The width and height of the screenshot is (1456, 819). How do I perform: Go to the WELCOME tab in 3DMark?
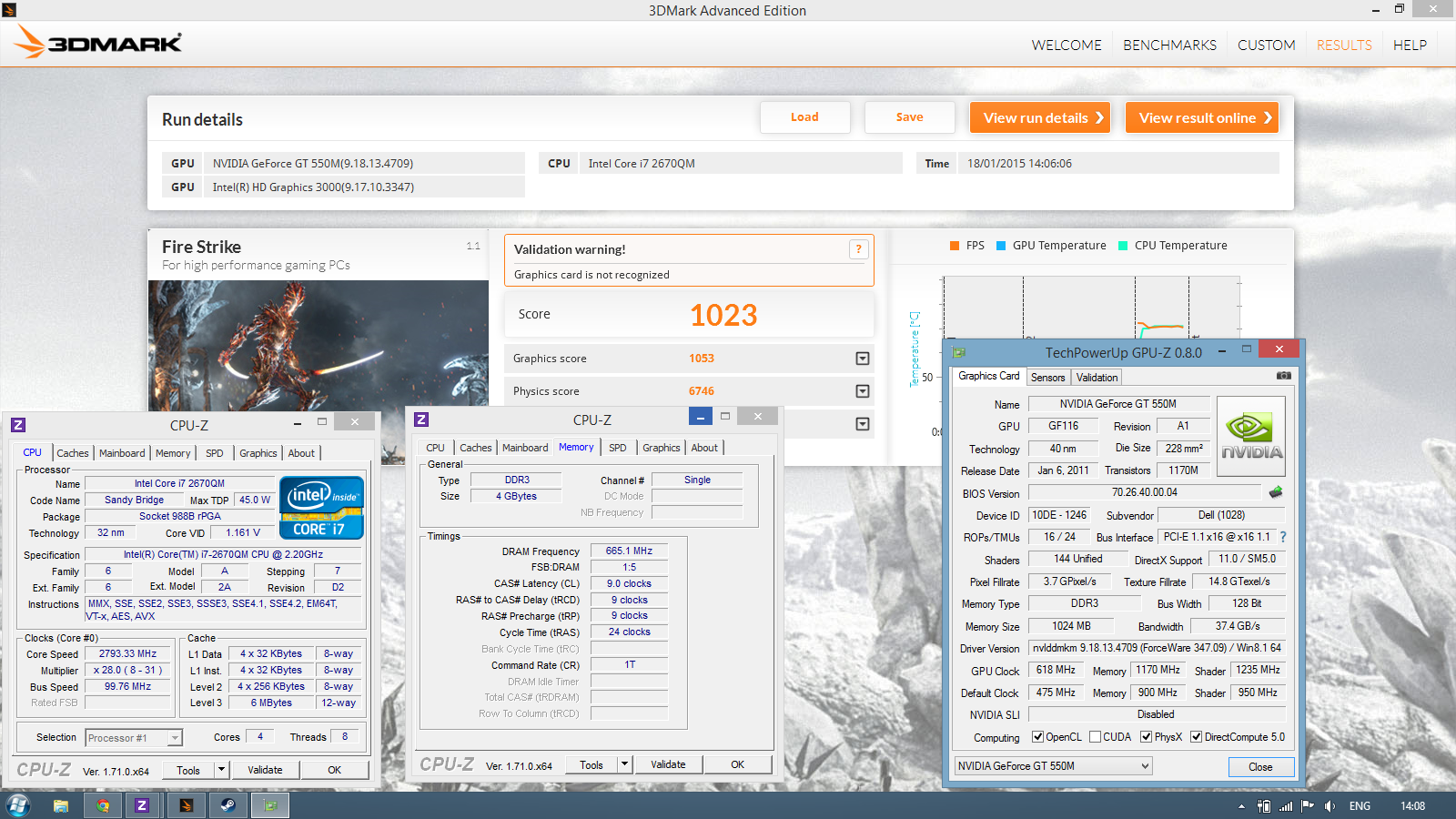pos(1067,45)
